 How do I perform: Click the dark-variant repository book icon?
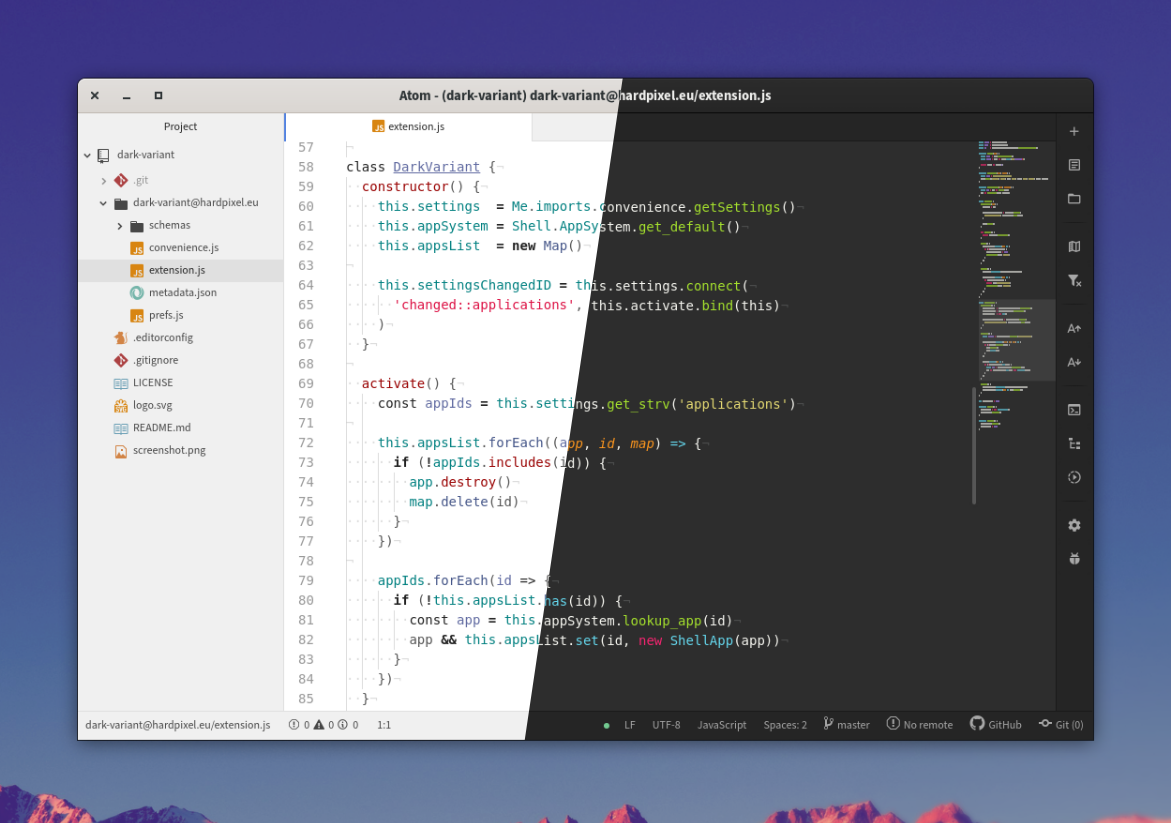pos(104,155)
